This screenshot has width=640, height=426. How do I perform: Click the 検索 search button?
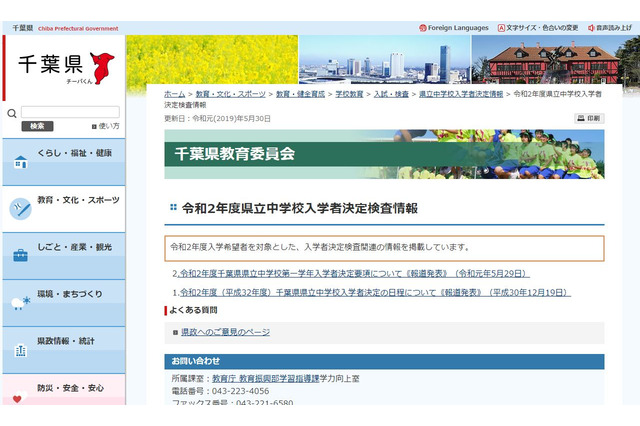point(37,126)
